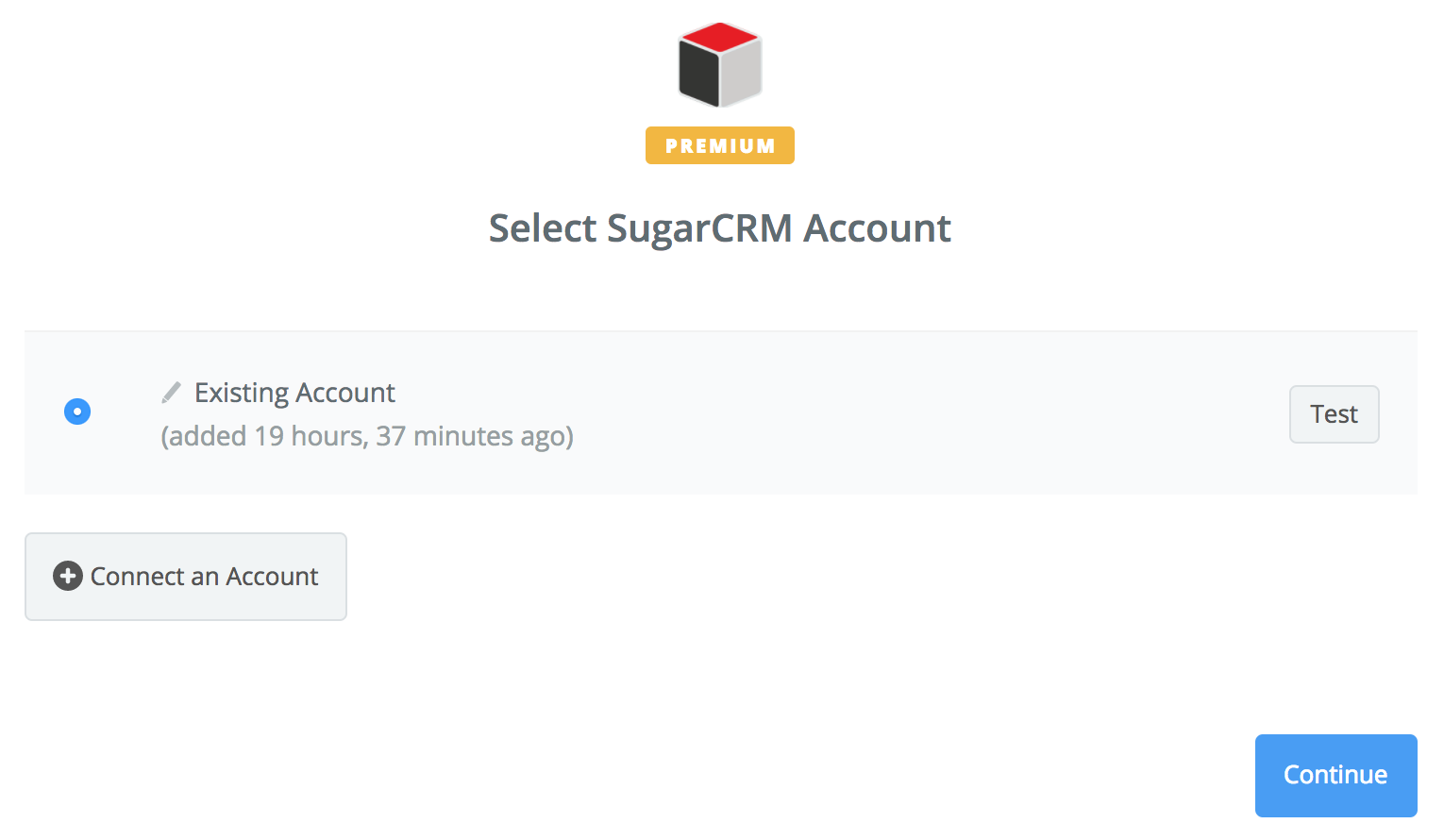Click the Existing Account row background

click(721, 412)
